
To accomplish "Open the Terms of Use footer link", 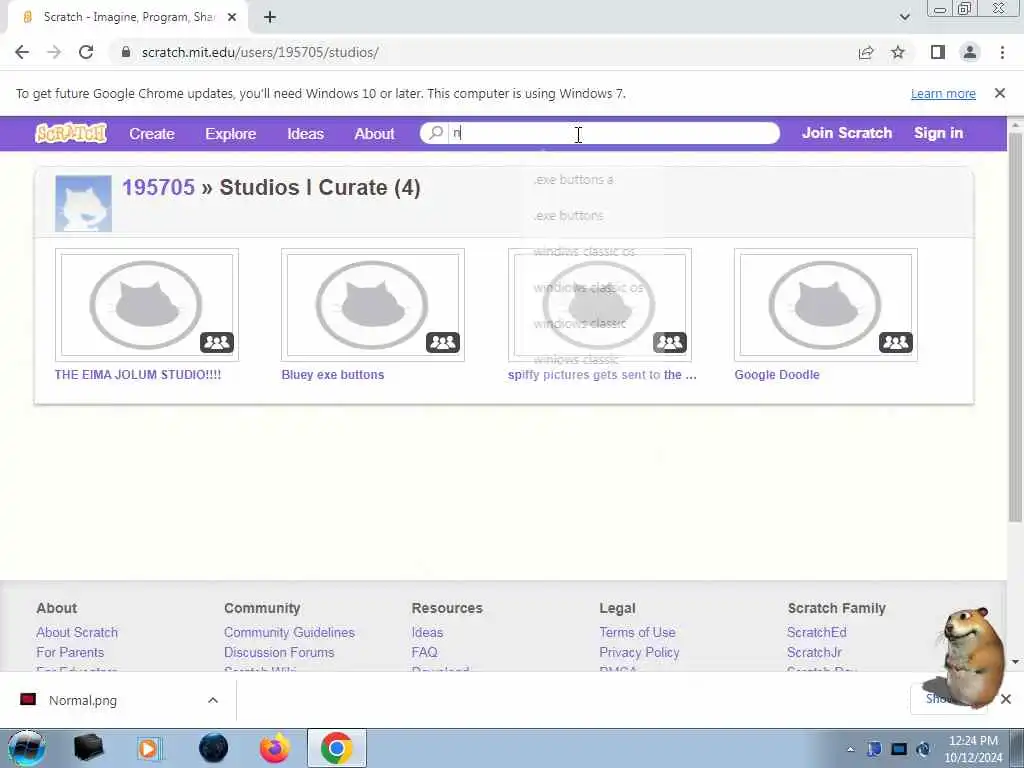I will (637, 632).
